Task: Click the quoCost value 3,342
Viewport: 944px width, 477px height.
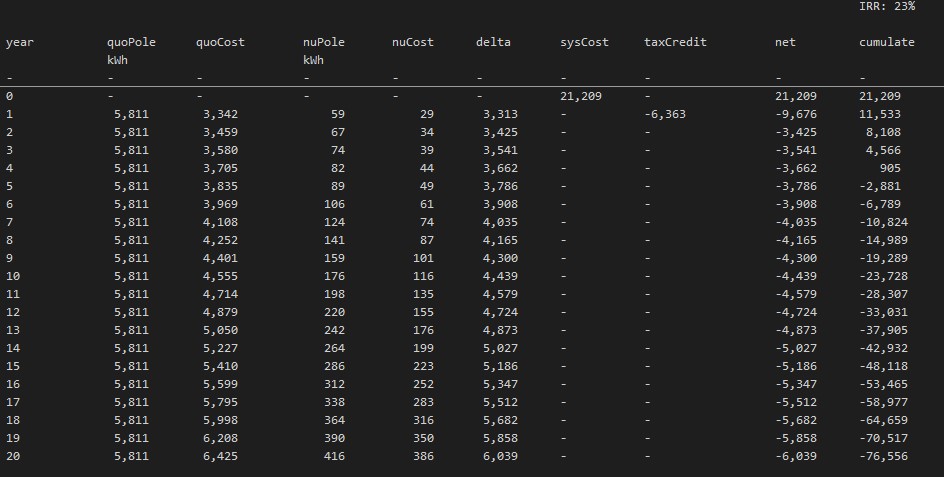Action: click(x=219, y=114)
